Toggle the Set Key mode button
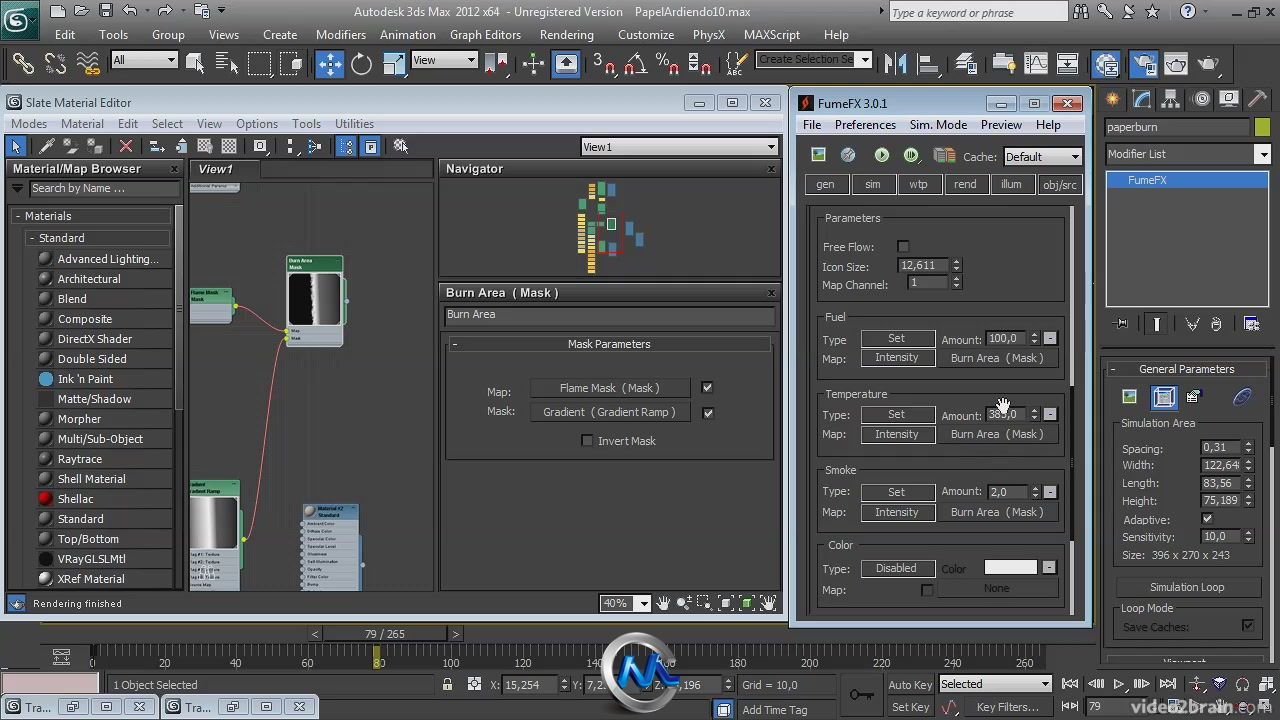The width and height of the screenshot is (1280, 720). pos(910,707)
